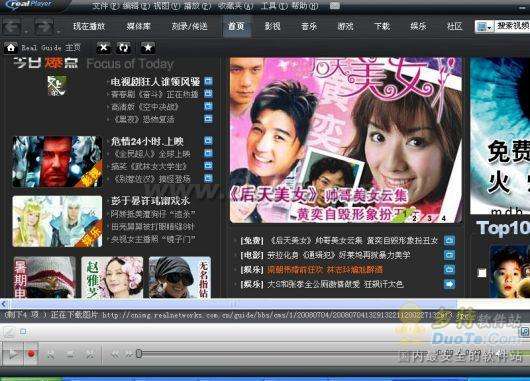This screenshot has width=530, height=381.
Task: Open the 娱乐 tab
Action: [418, 26]
